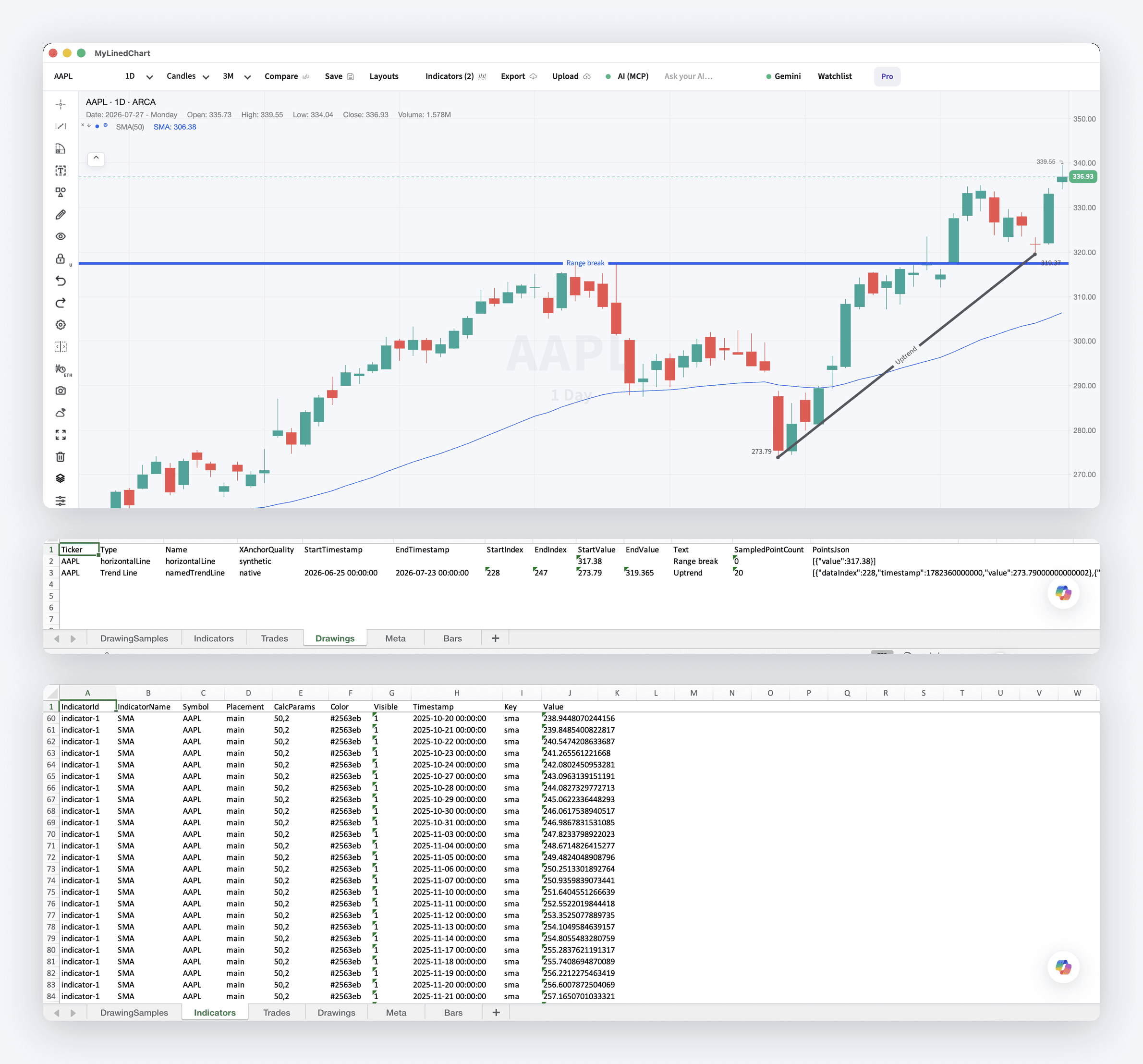Take a chart snapshot with camera
The image size is (1143, 1064).
click(x=61, y=391)
